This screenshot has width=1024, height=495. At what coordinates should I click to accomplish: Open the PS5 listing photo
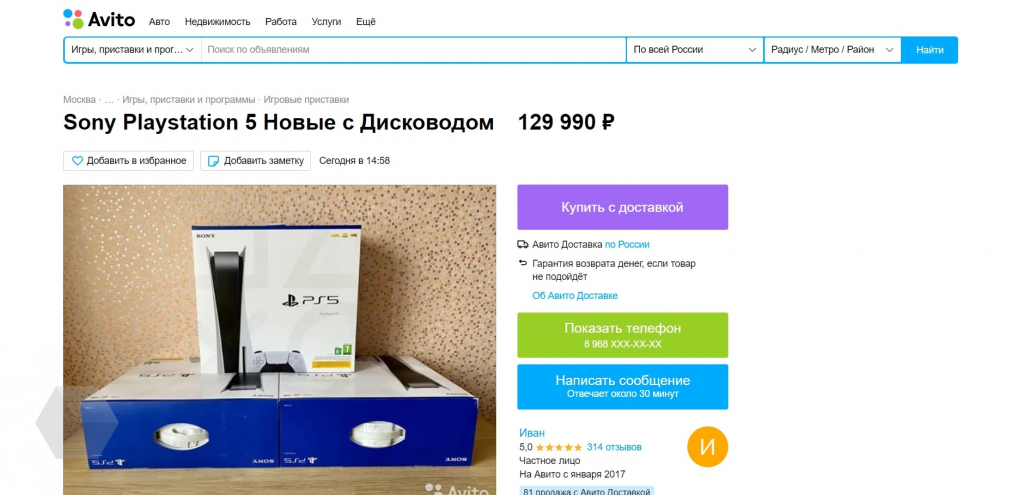(x=280, y=340)
